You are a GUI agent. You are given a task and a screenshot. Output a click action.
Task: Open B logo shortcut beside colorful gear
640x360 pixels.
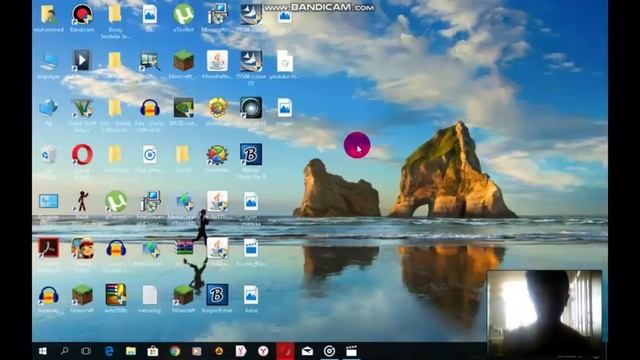pos(251,154)
